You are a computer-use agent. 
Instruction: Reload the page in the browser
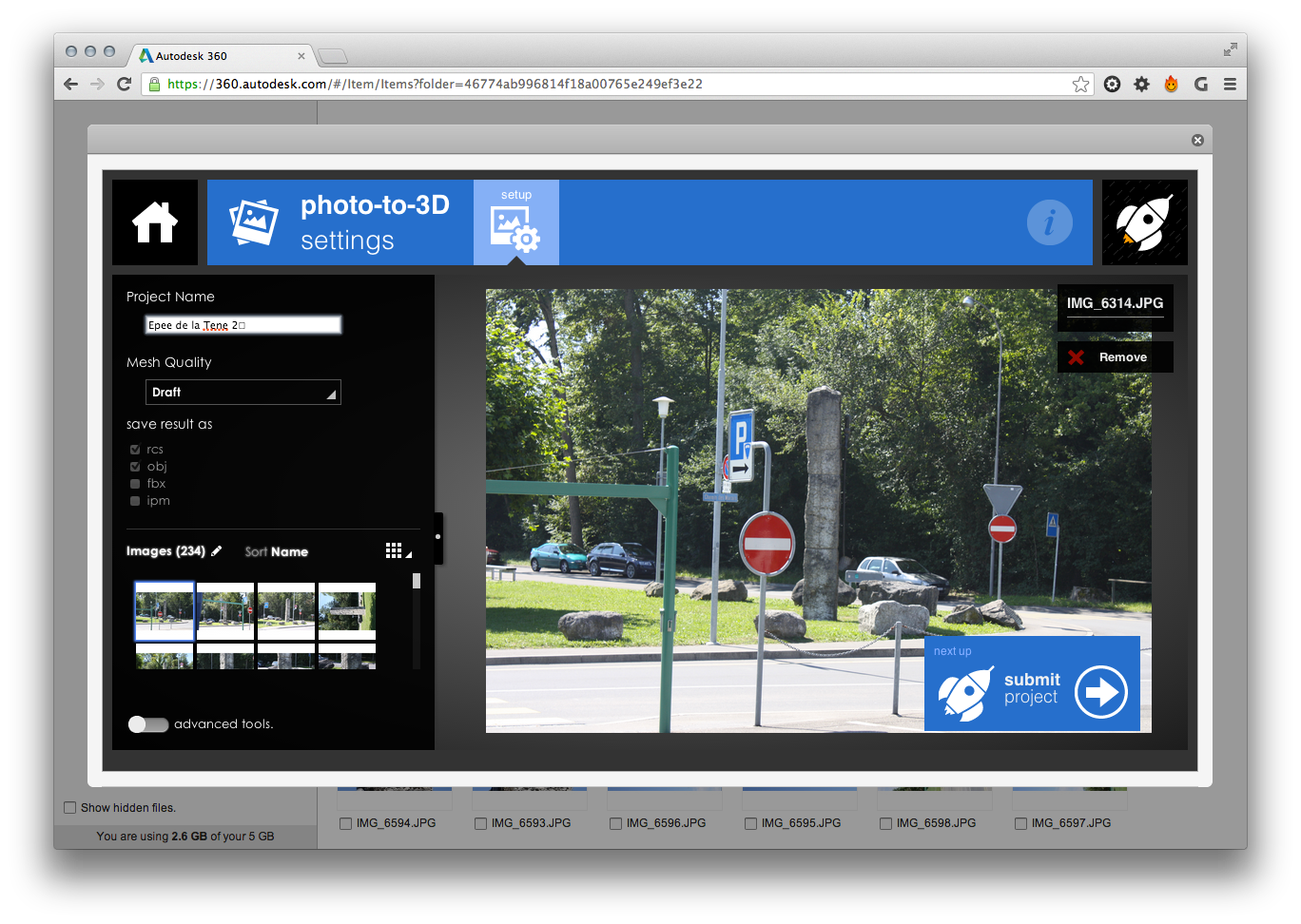click(124, 84)
